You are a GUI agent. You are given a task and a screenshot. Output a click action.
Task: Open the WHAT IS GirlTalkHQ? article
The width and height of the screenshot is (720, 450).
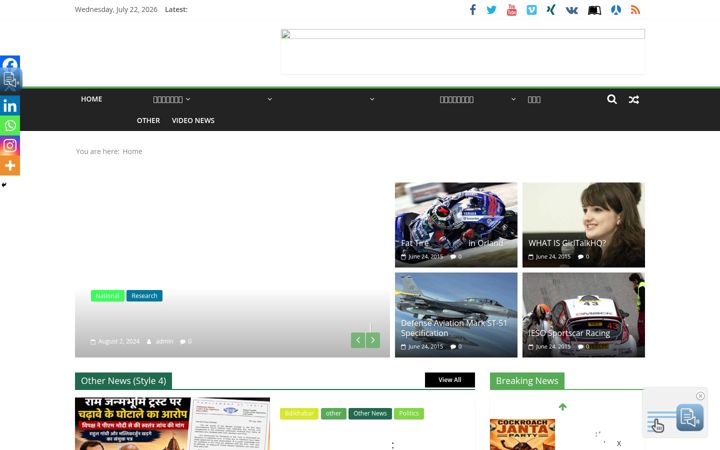567,243
